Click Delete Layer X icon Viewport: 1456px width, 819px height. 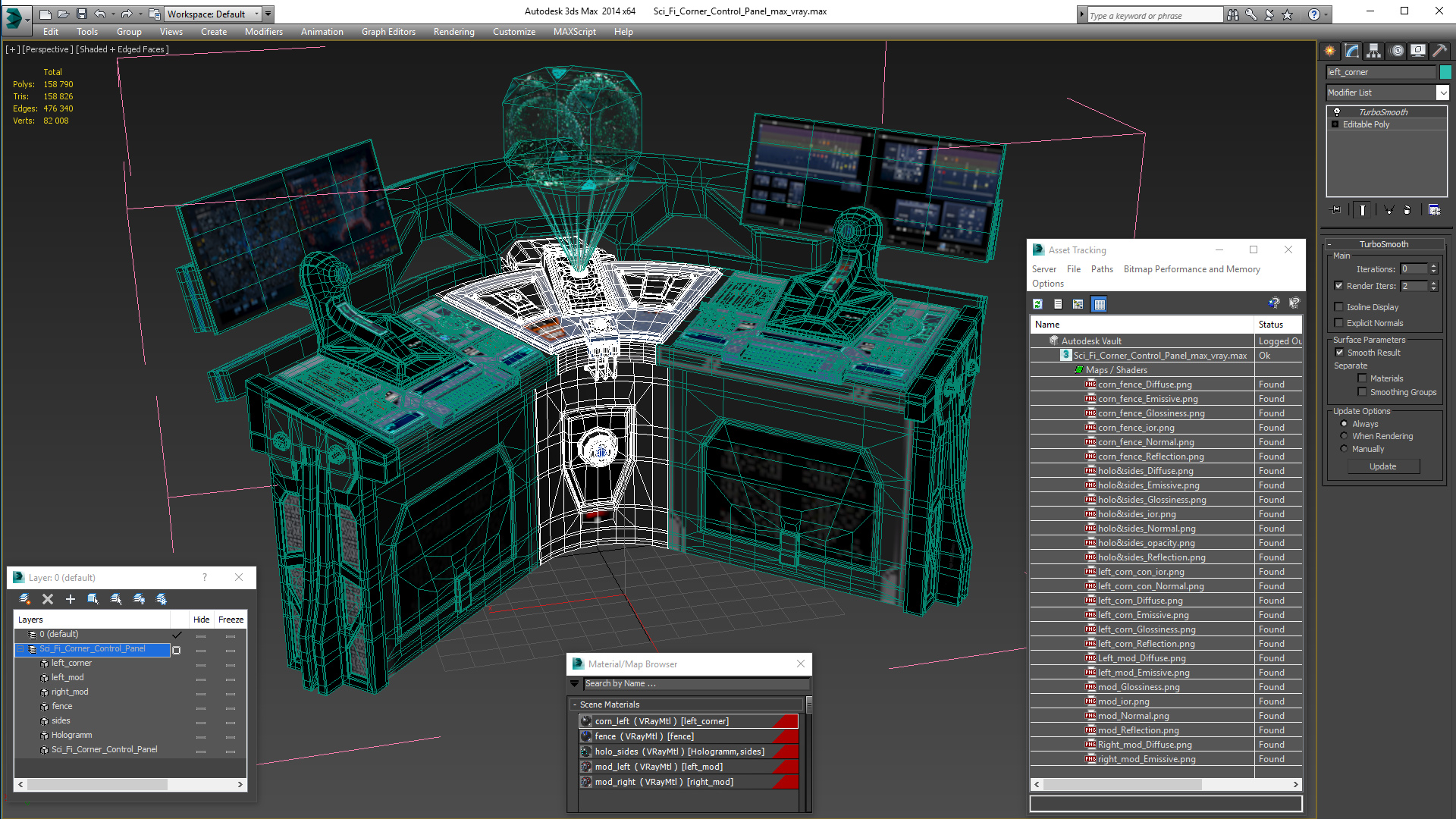coord(48,599)
